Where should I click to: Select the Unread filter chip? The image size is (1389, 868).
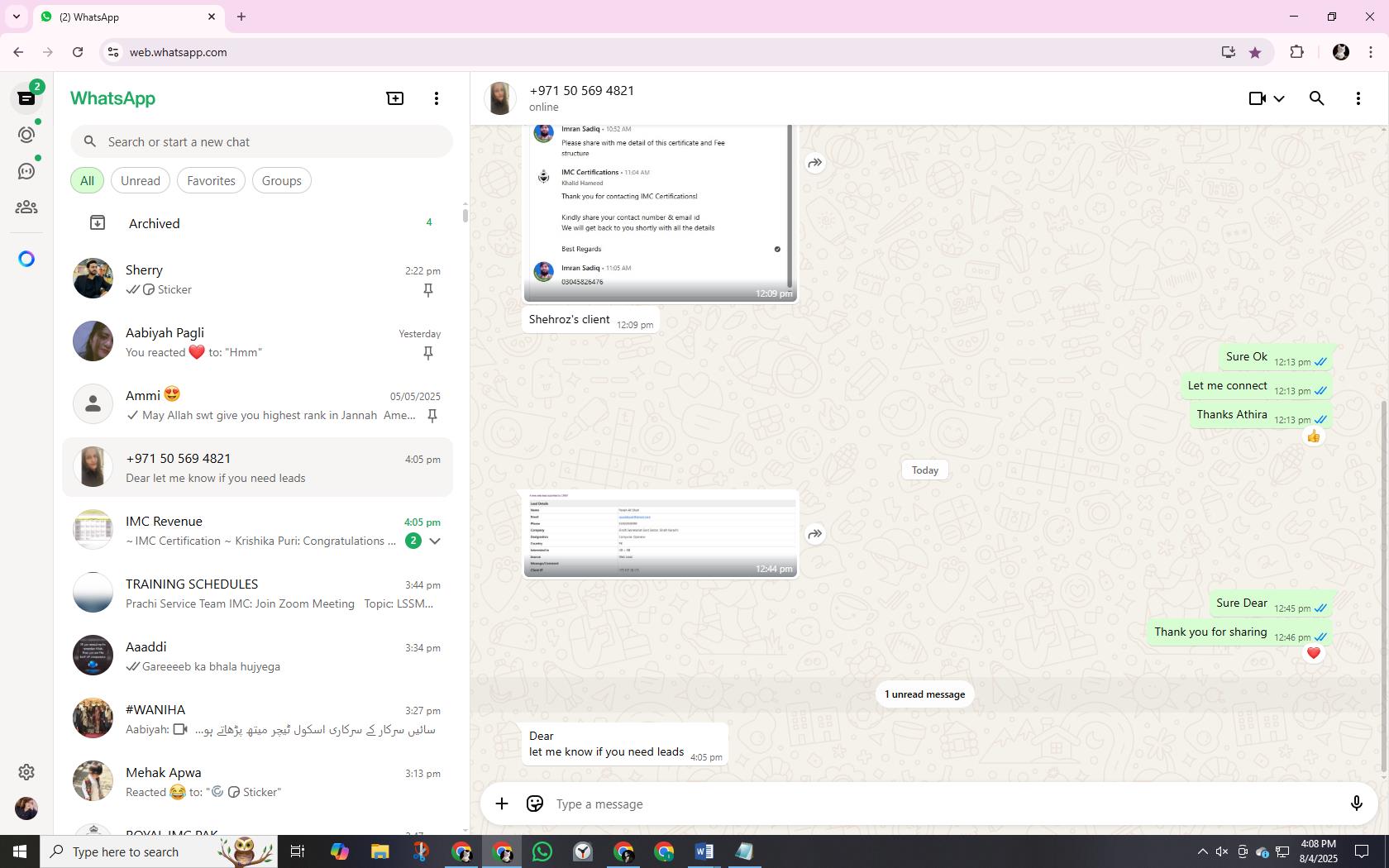point(141,181)
